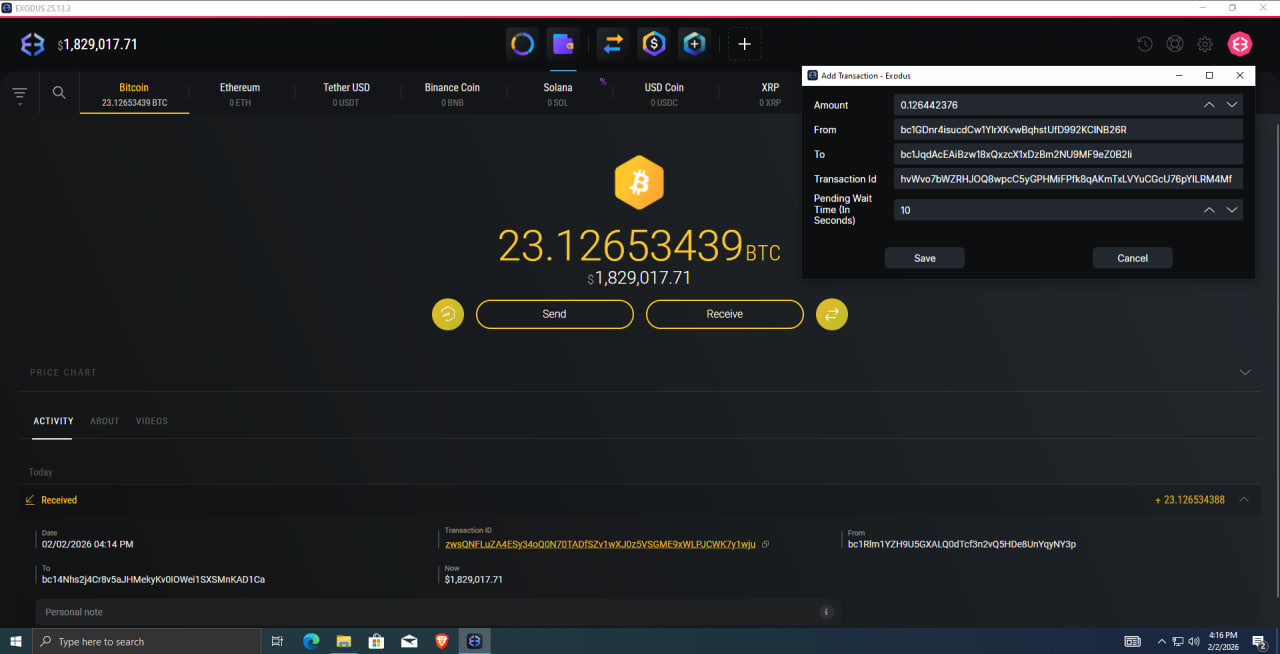Click into the Personal note field
Image resolution: width=1280 pixels, height=654 pixels.
point(438,612)
